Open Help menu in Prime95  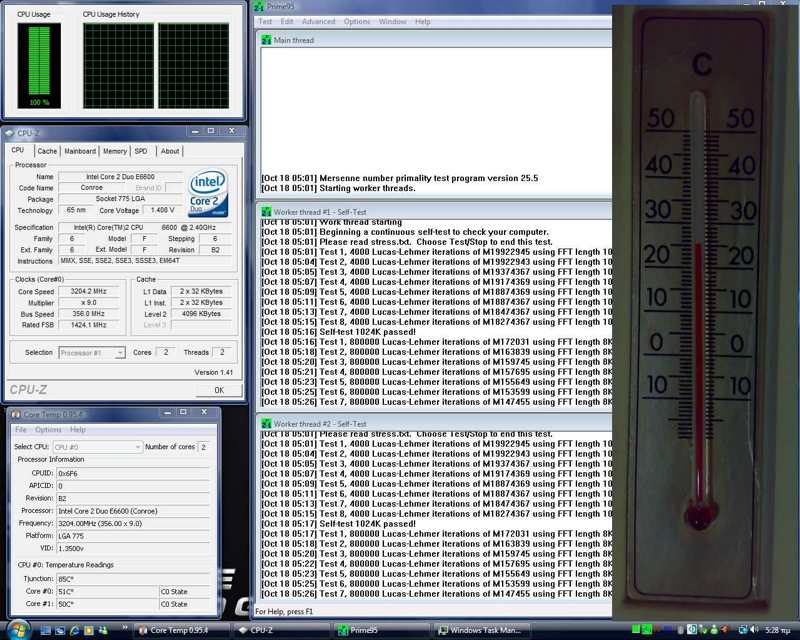click(x=422, y=21)
